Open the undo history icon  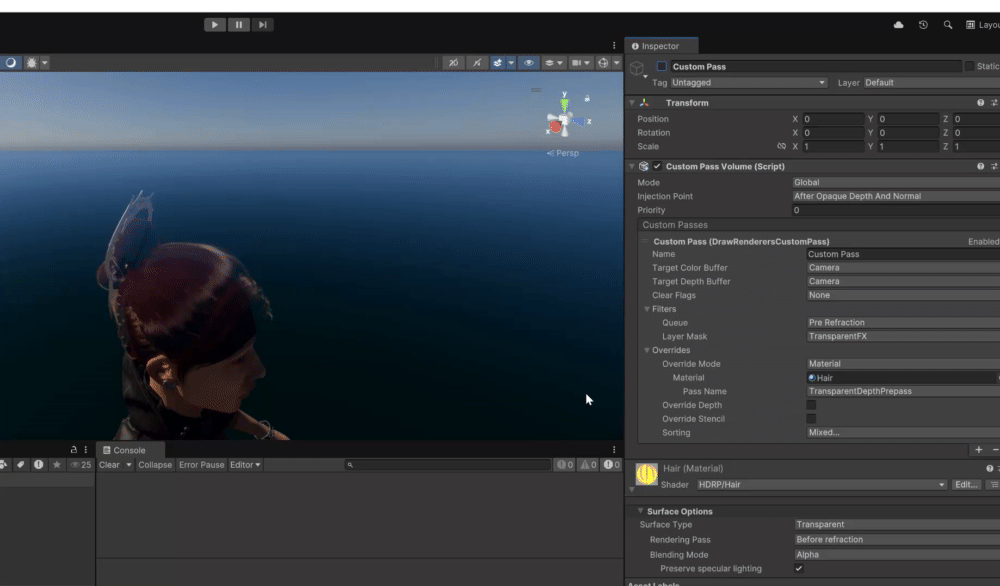click(923, 25)
